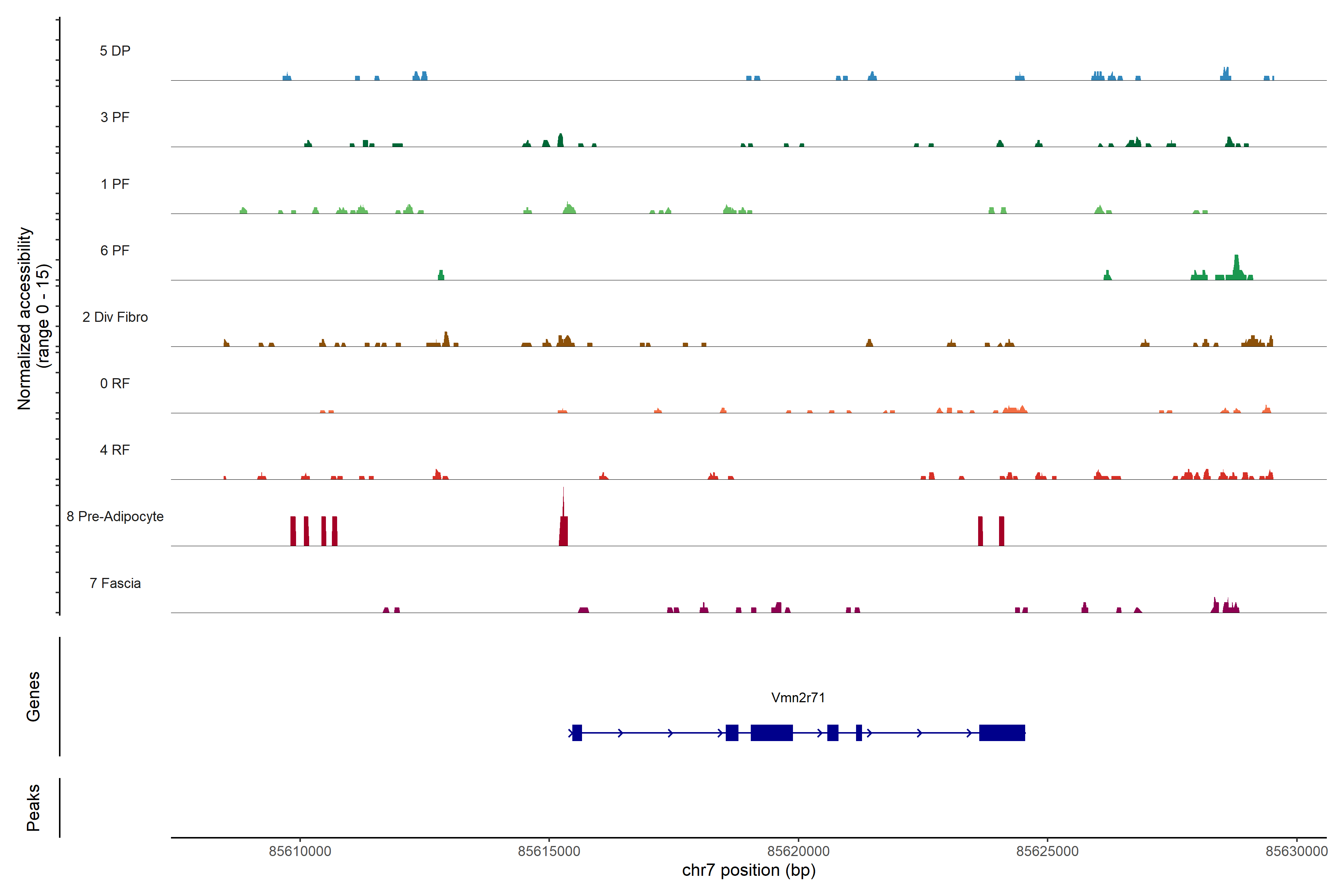Click the 85625000 axis tick label
The height and width of the screenshot is (896, 1344).
pos(1048,851)
